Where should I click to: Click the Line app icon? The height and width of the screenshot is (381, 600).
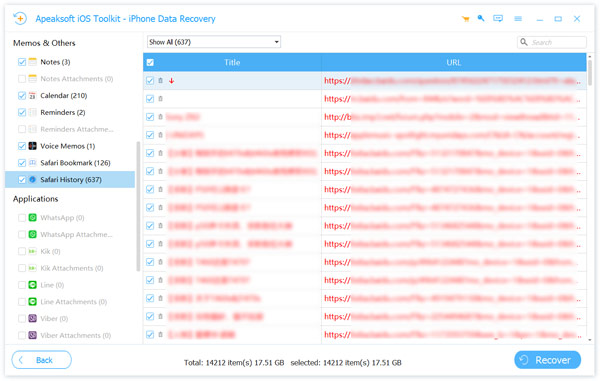(x=33, y=285)
